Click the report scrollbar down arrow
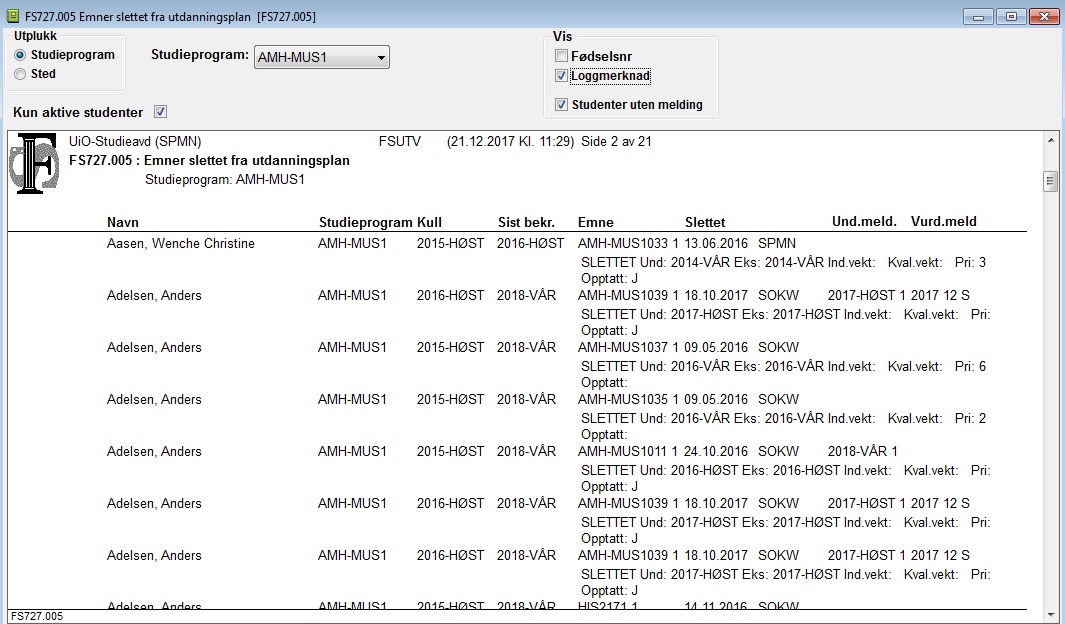This screenshot has width=1065, height=624. (1051, 616)
